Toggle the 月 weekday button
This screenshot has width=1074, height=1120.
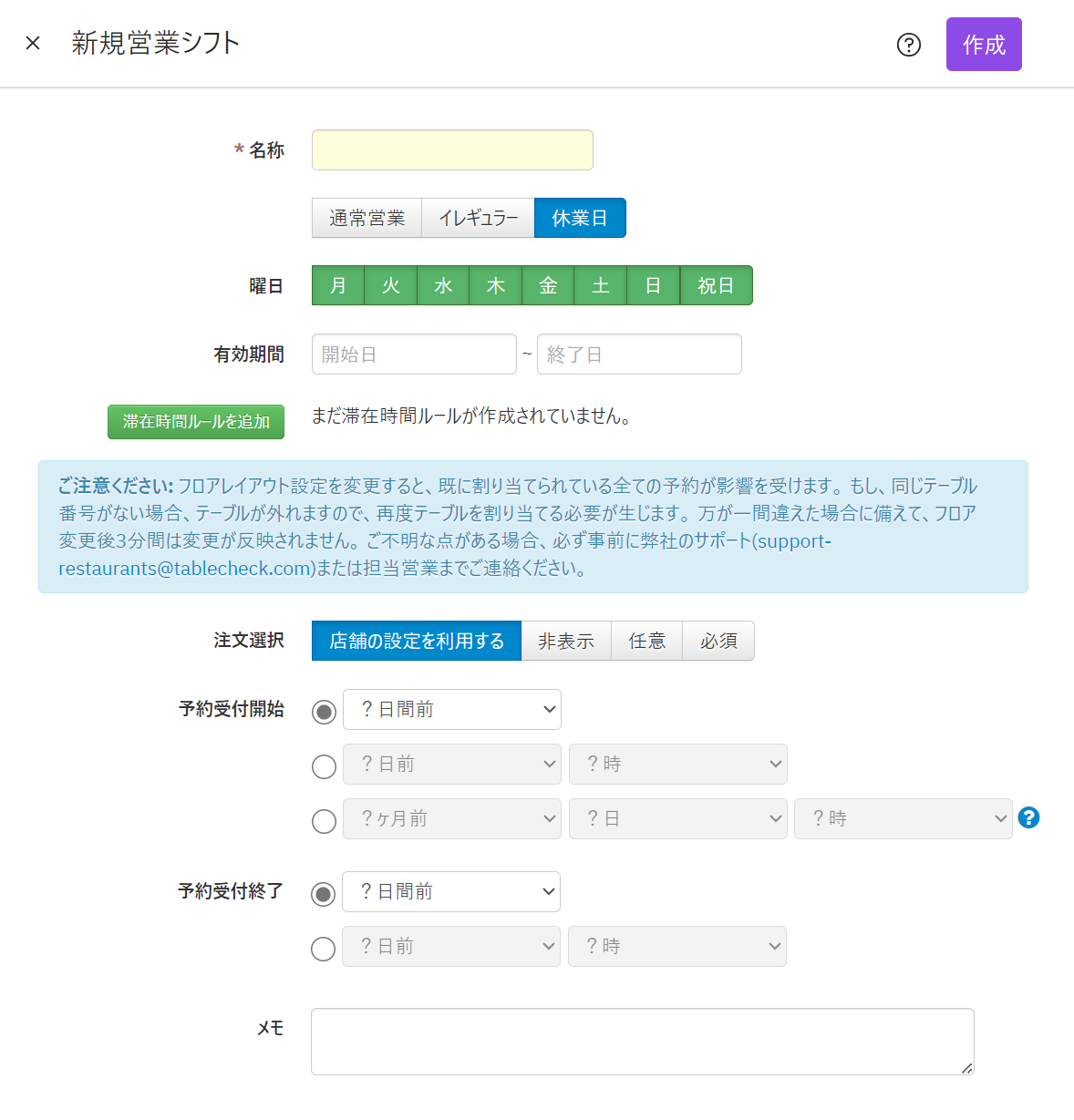[x=338, y=286]
